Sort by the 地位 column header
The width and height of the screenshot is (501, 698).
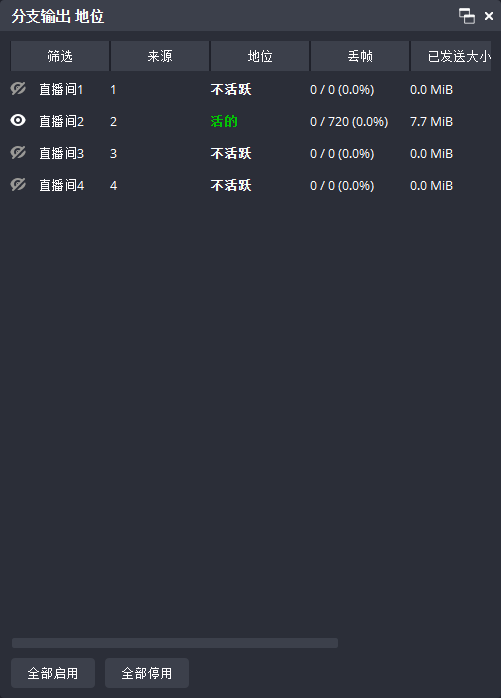(260, 56)
